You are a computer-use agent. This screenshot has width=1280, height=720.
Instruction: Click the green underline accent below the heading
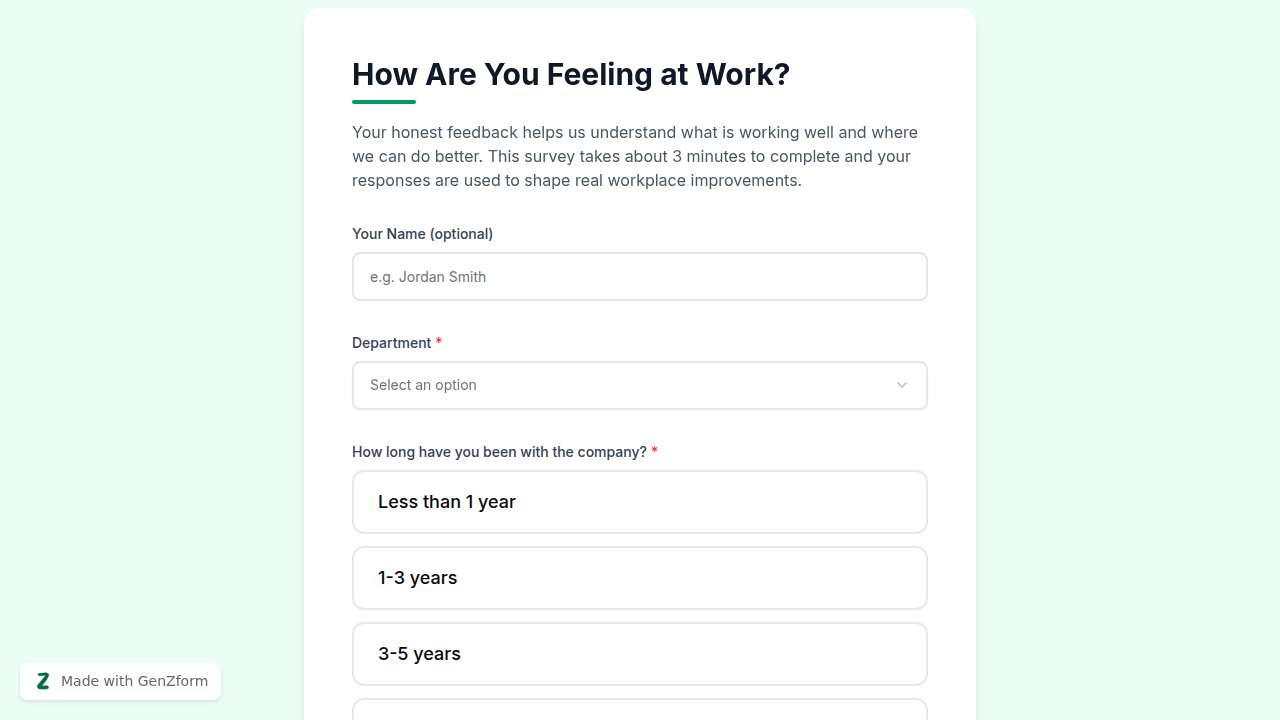pyautogui.click(x=384, y=102)
